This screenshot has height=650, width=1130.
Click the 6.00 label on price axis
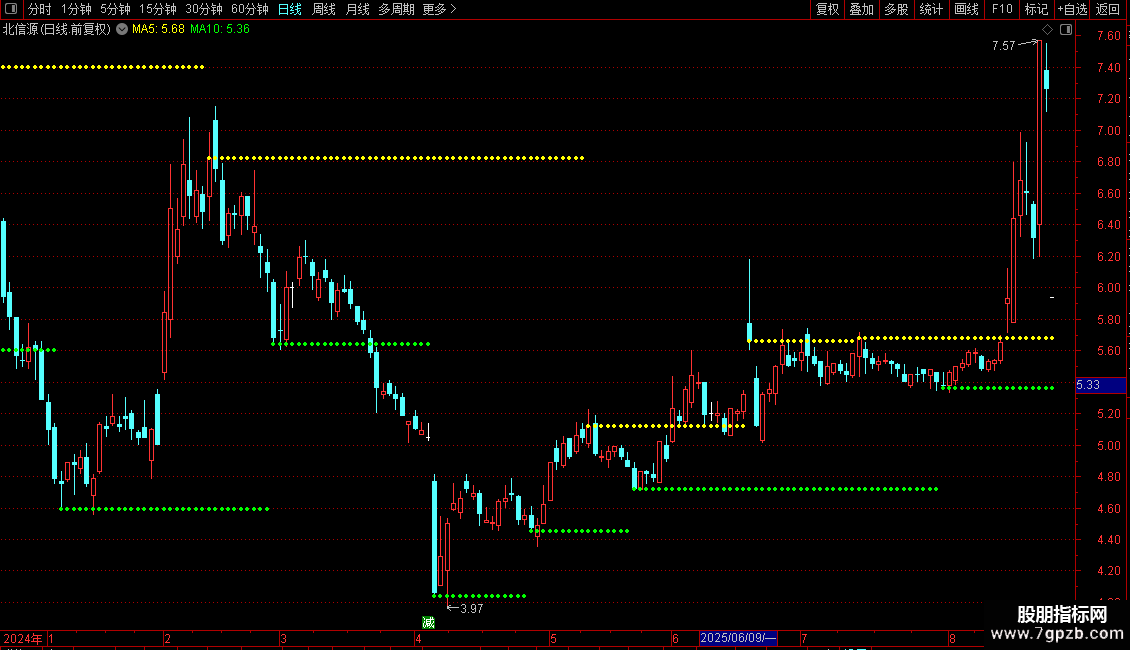1108,288
